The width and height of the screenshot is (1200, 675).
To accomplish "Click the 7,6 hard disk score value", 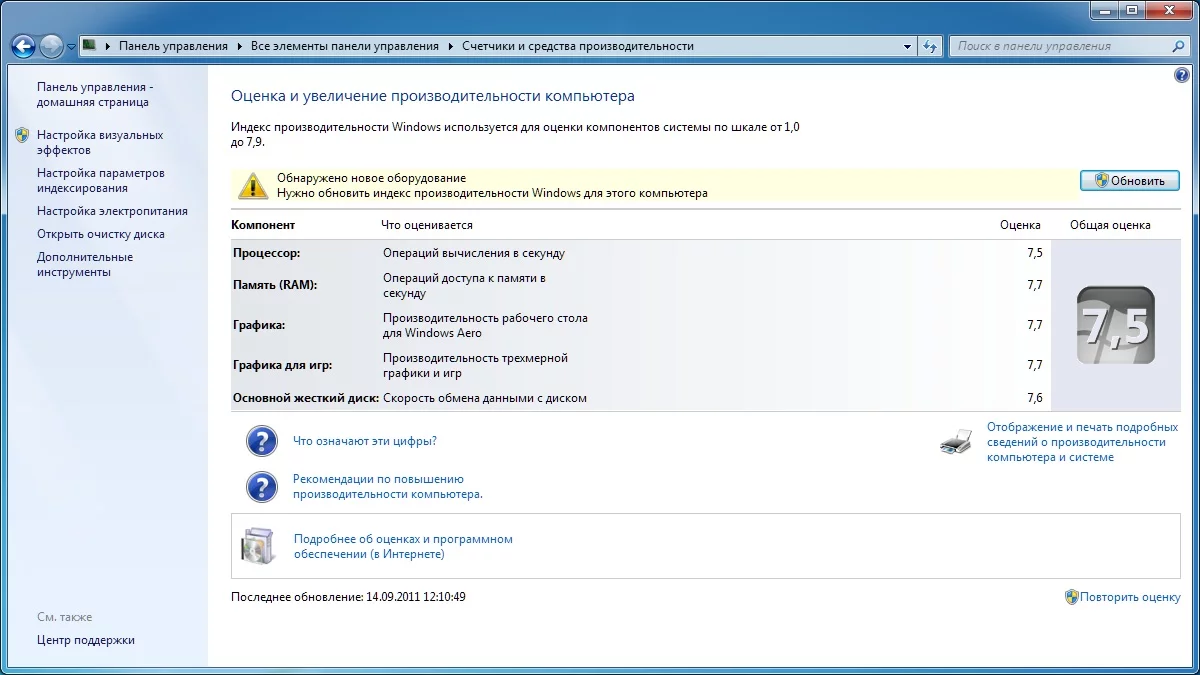I will point(1034,398).
